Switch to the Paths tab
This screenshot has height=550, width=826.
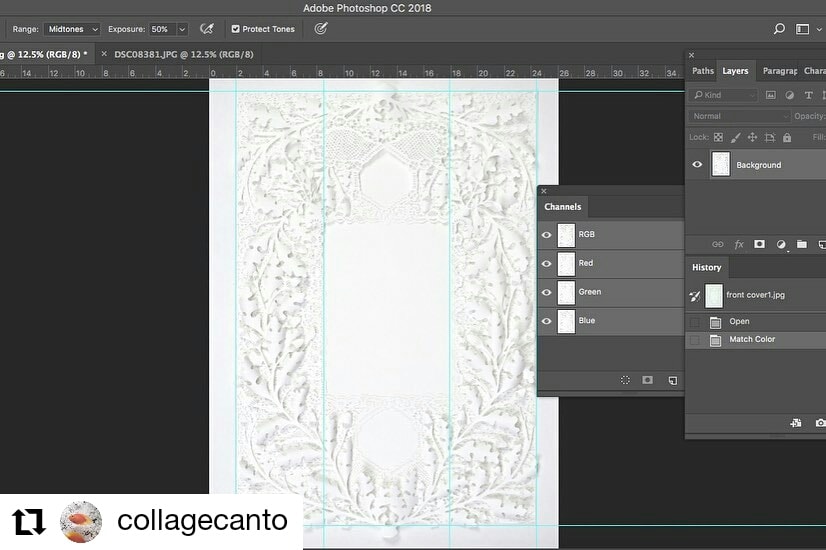click(x=703, y=71)
